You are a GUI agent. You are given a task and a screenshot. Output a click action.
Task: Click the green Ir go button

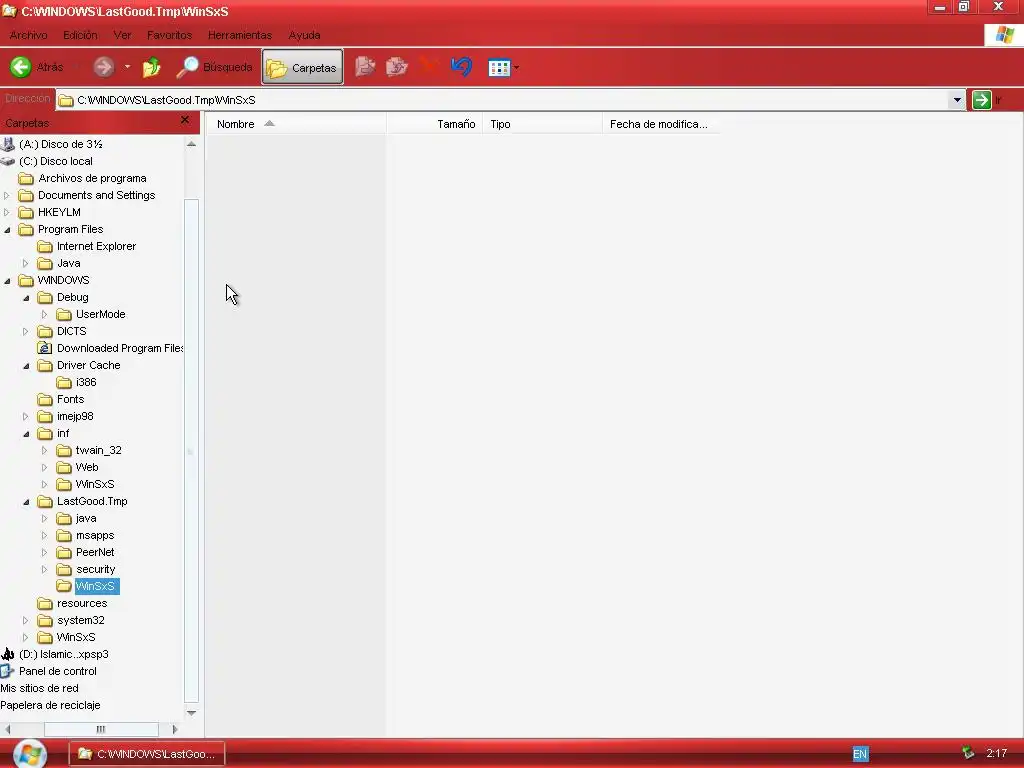click(x=982, y=100)
